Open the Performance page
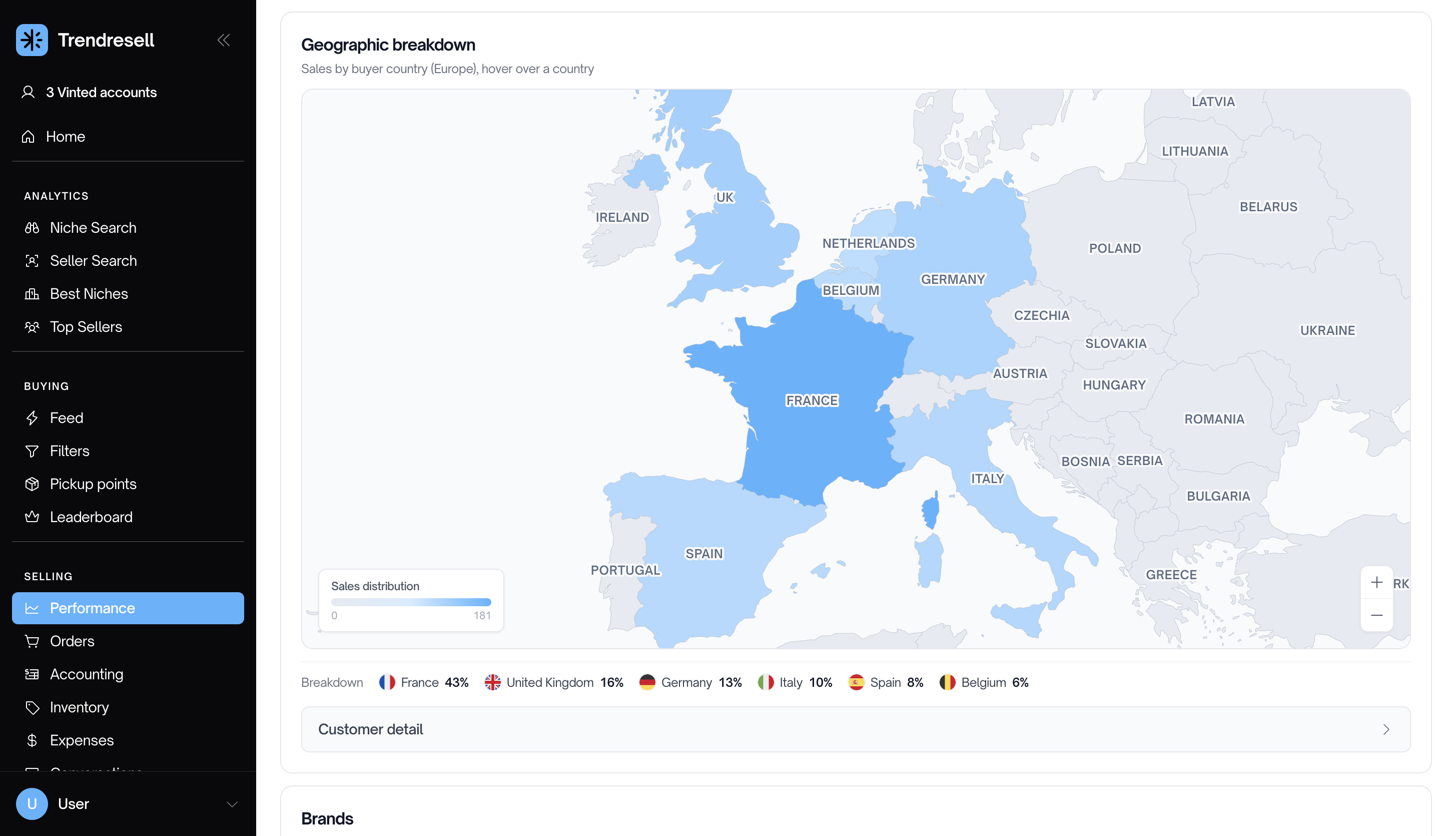This screenshot has width=1456, height=836. [128, 608]
